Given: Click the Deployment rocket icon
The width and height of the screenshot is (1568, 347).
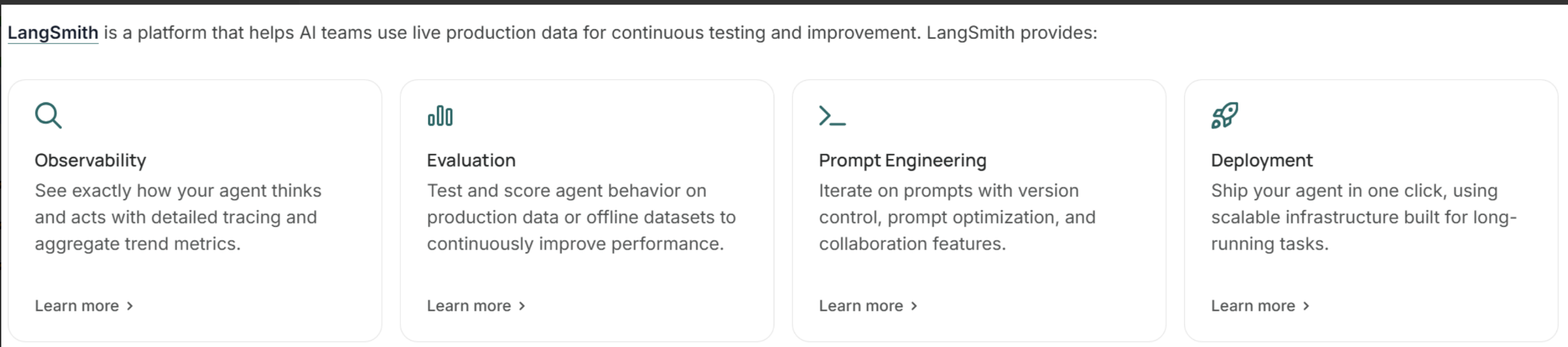Looking at the screenshot, I should (x=1225, y=116).
